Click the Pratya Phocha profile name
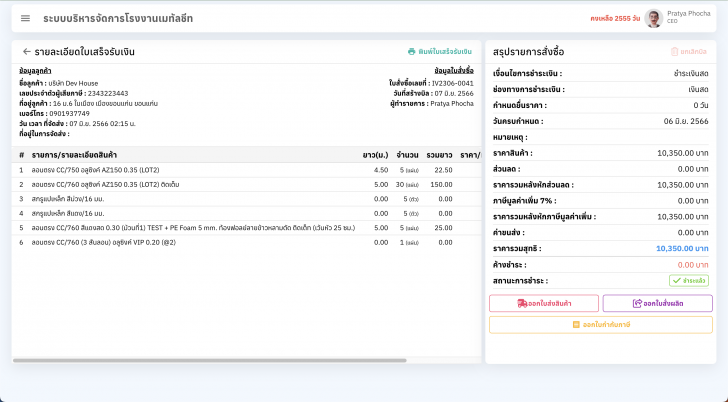The image size is (728, 402). click(x=689, y=13)
